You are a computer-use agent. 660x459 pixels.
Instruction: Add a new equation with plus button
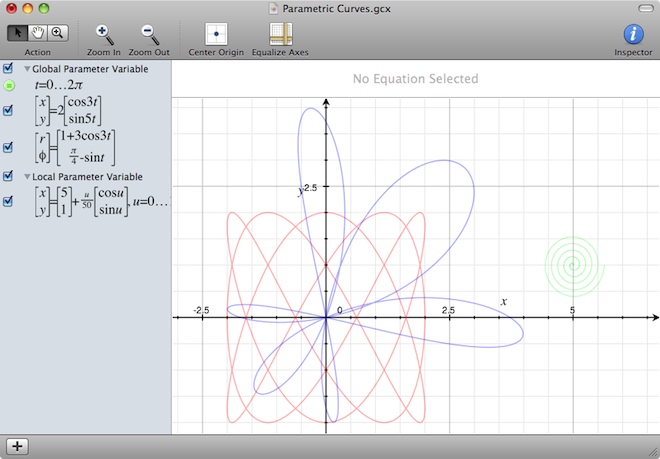pos(19,446)
